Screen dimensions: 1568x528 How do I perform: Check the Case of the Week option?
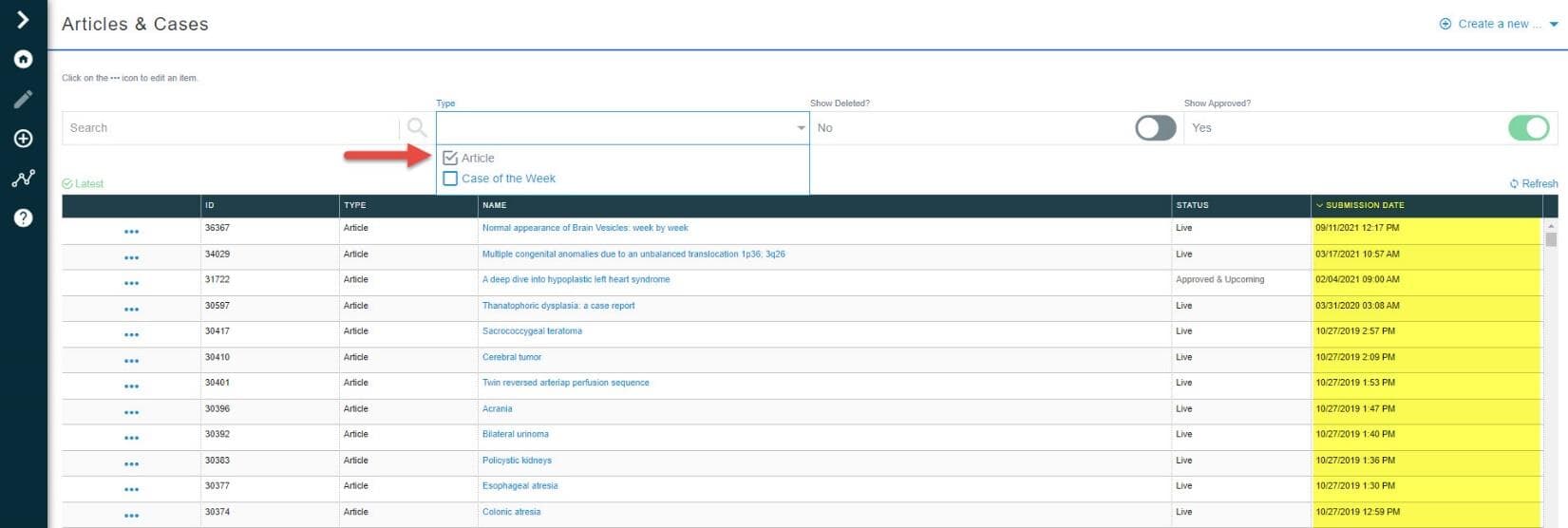(450, 179)
